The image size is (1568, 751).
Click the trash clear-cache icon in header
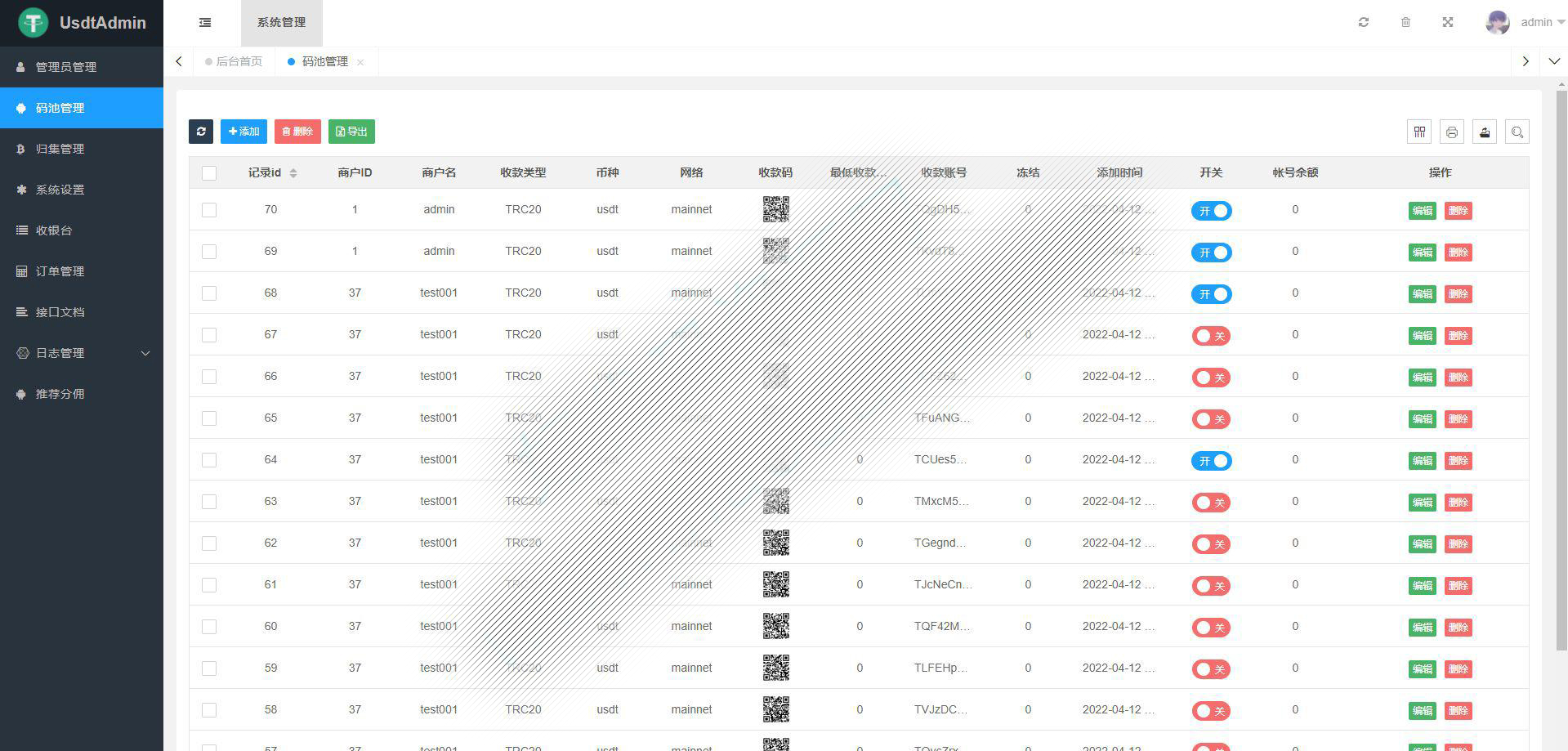pyautogui.click(x=1405, y=22)
